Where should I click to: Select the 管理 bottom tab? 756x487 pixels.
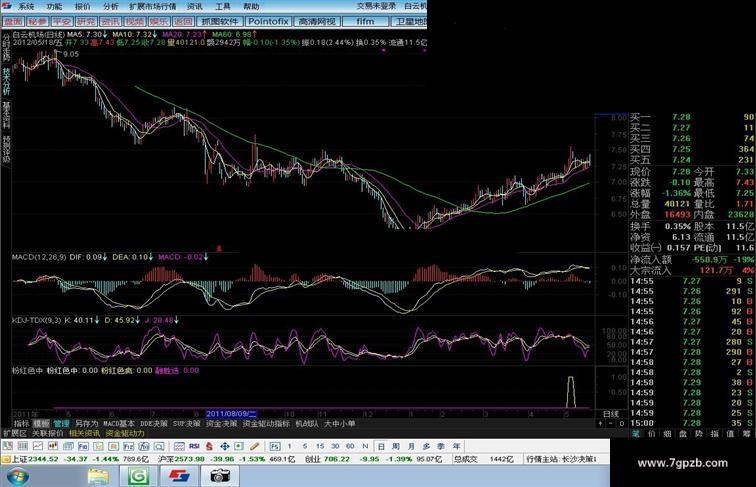(61, 423)
